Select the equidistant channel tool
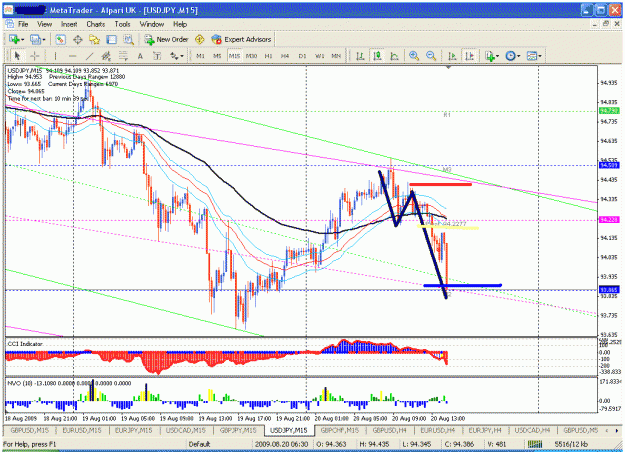This screenshot has height=452, width=625. (x=106, y=56)
